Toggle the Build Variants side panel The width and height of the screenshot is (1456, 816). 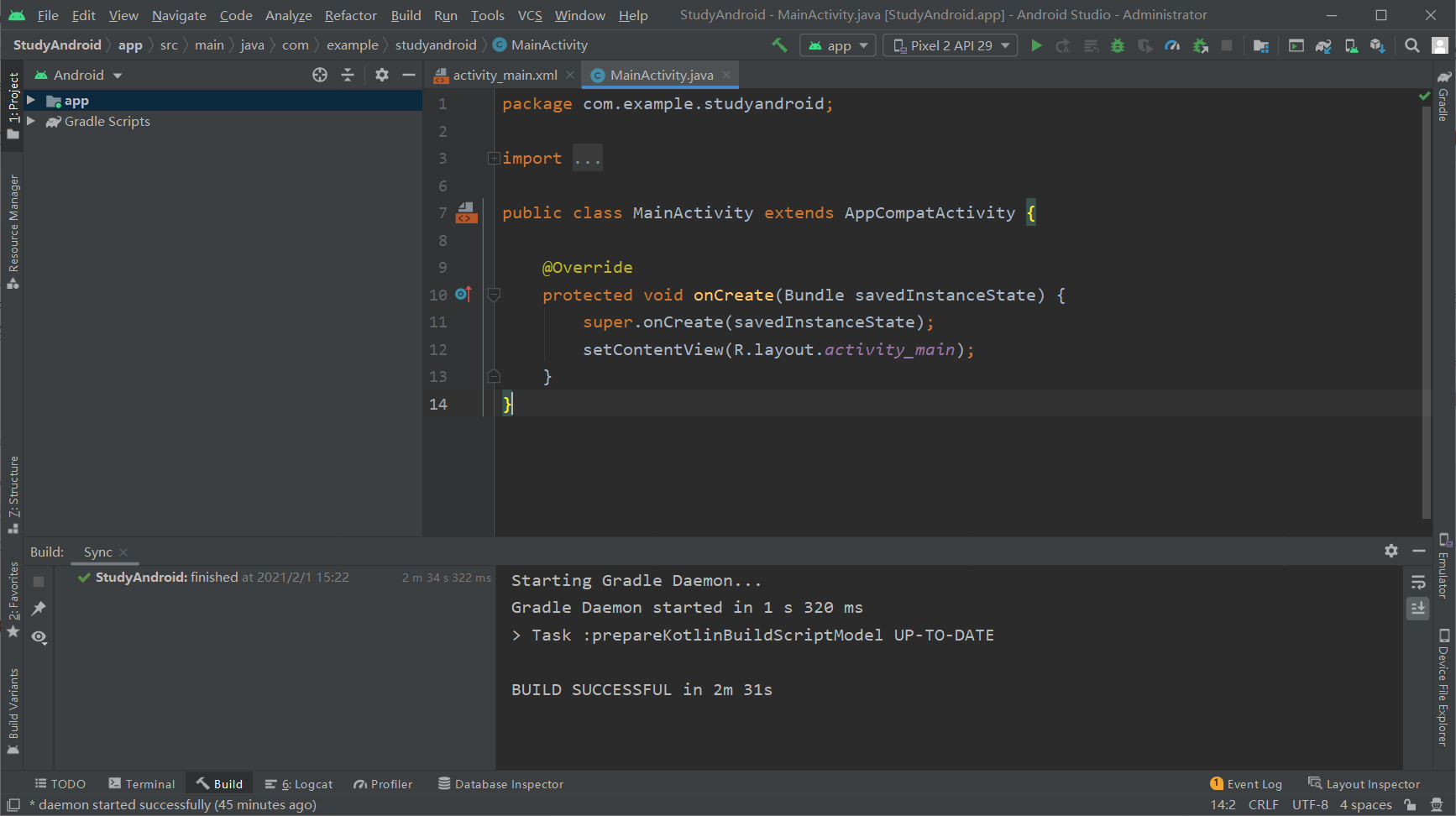click(x=13, y=712)
